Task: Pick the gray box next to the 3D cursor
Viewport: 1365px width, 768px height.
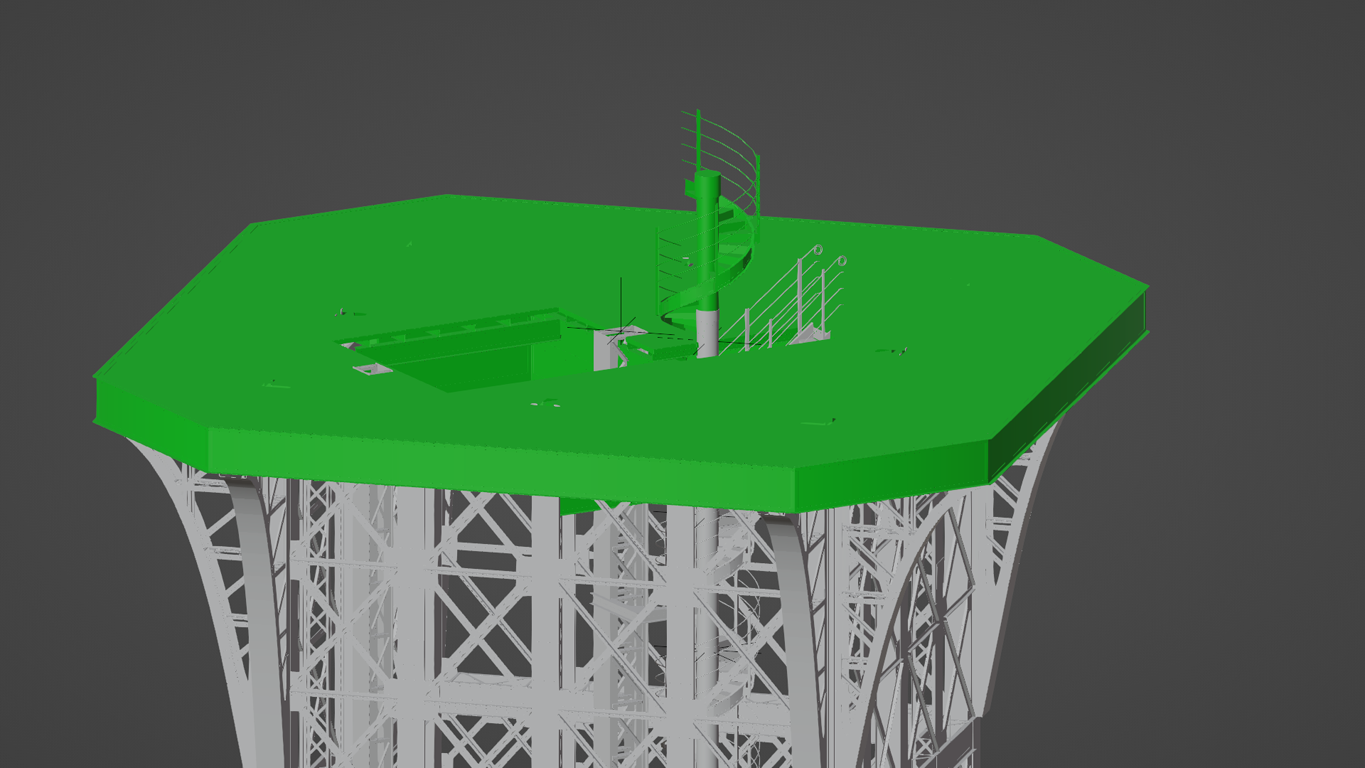Action: [607, 348]
